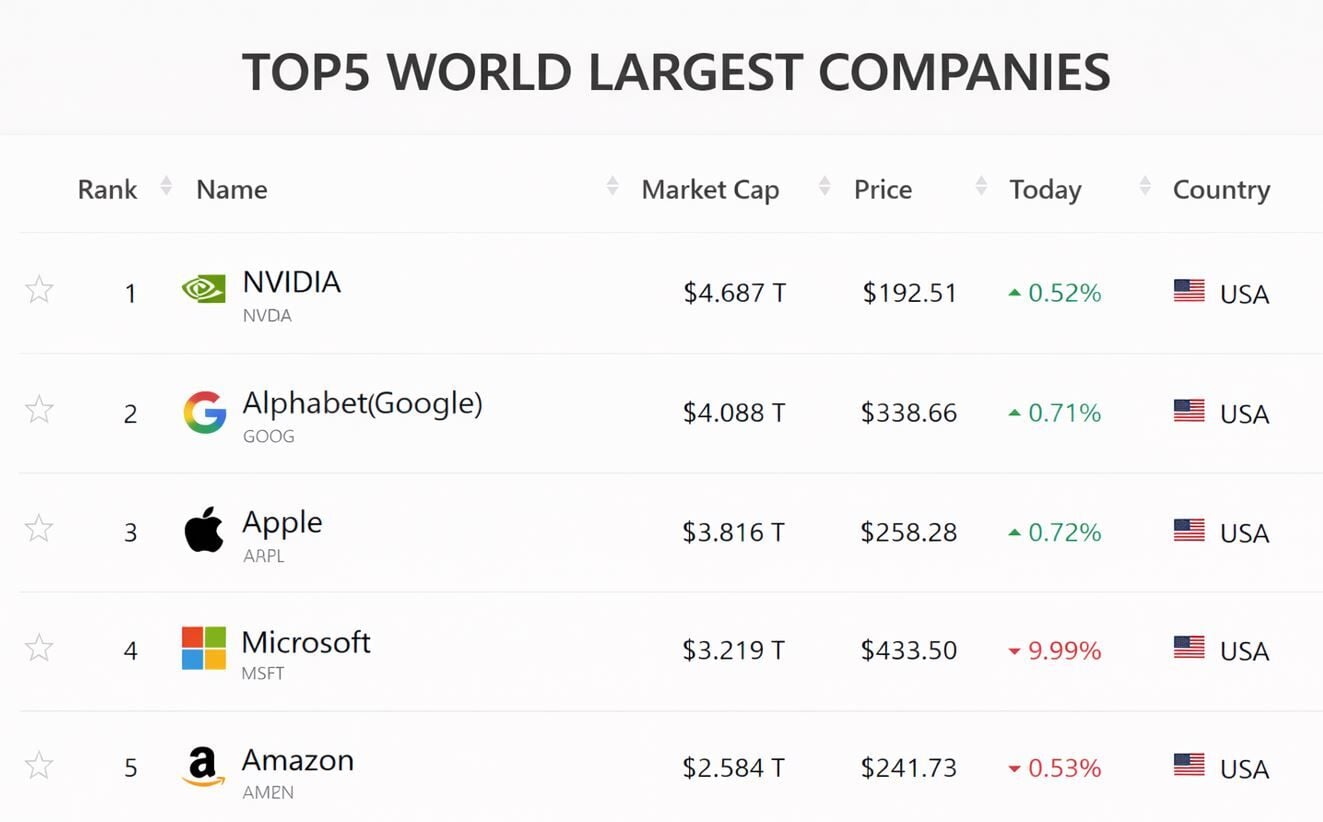Screen dimensions: 1323x822
Task: Click the USA flag in Amazon row
Action: 1189,766
